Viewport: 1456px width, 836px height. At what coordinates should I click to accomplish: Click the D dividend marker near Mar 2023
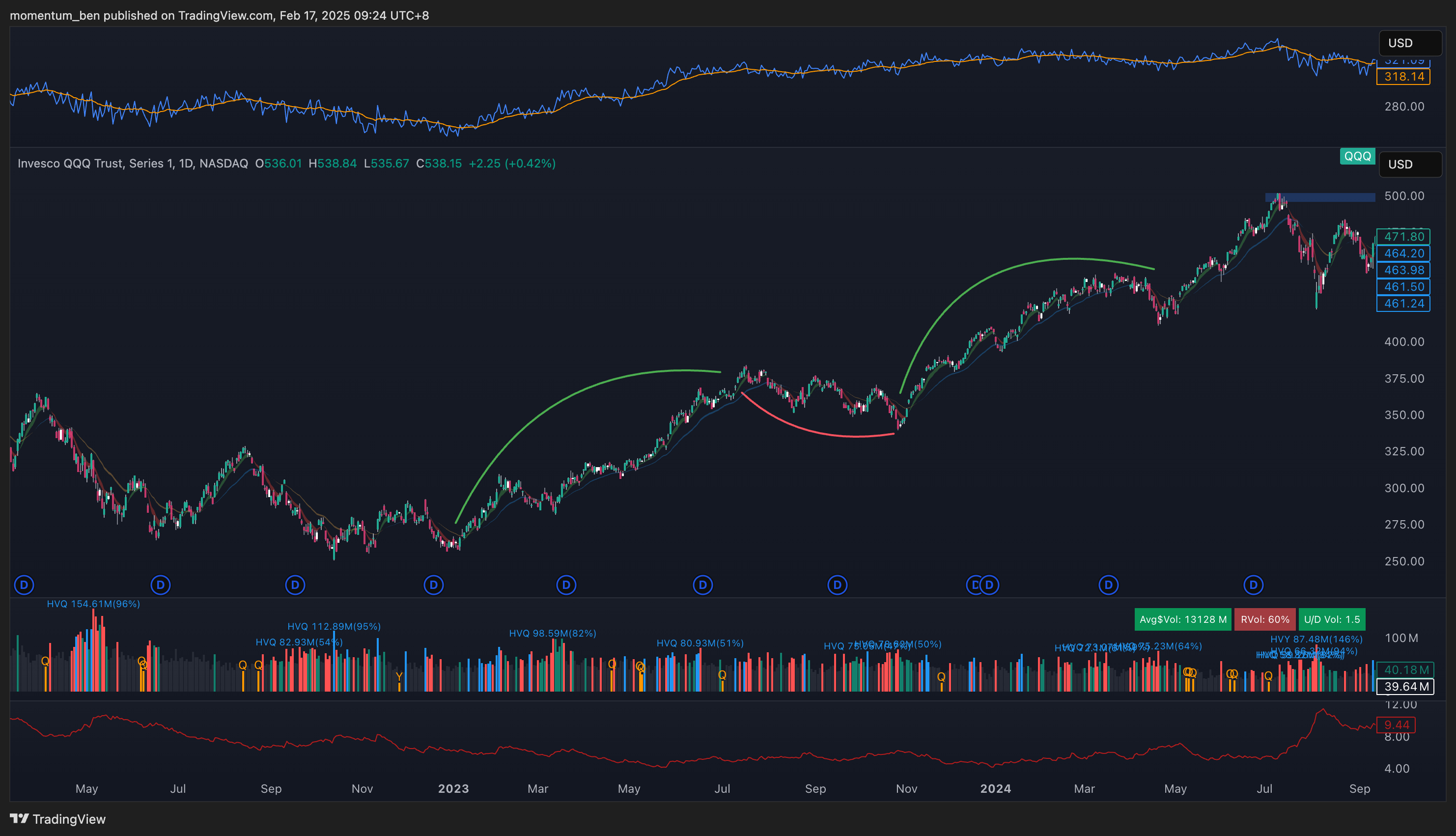coord(566,585)
